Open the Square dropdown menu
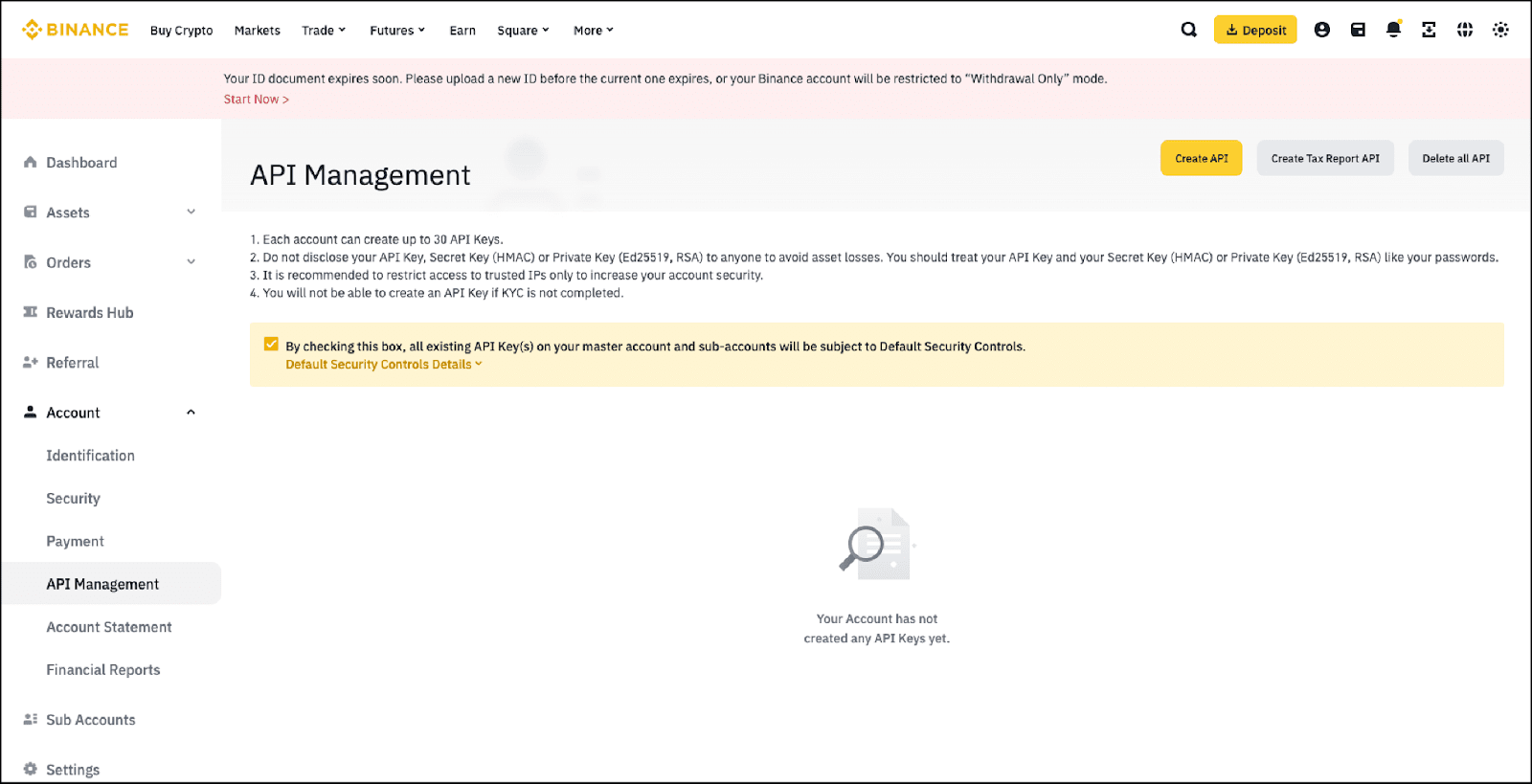The width and height of the screenshot is (1532, 784). click(524, 31)
